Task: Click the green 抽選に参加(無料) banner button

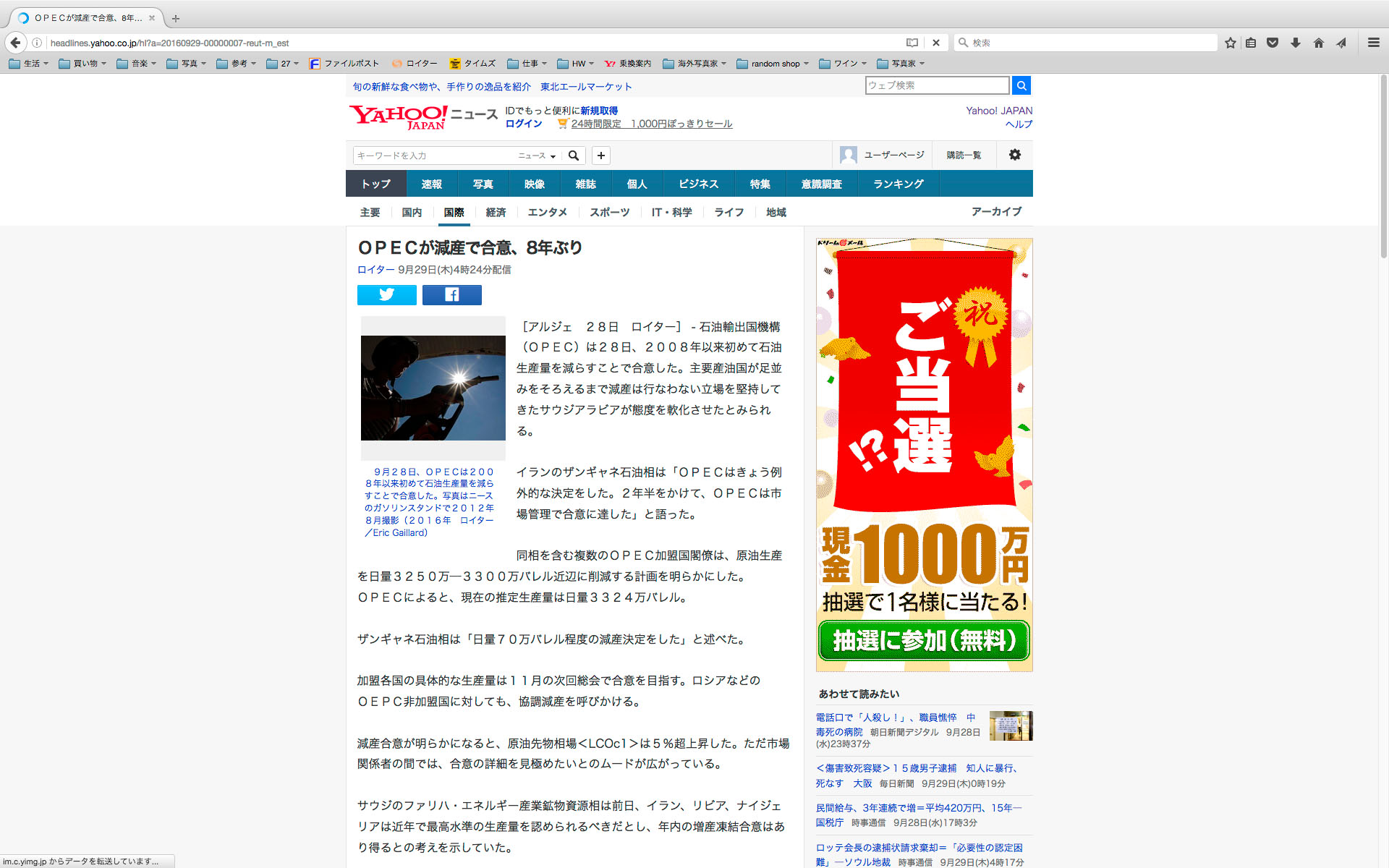Action: (x=924, y=640)
